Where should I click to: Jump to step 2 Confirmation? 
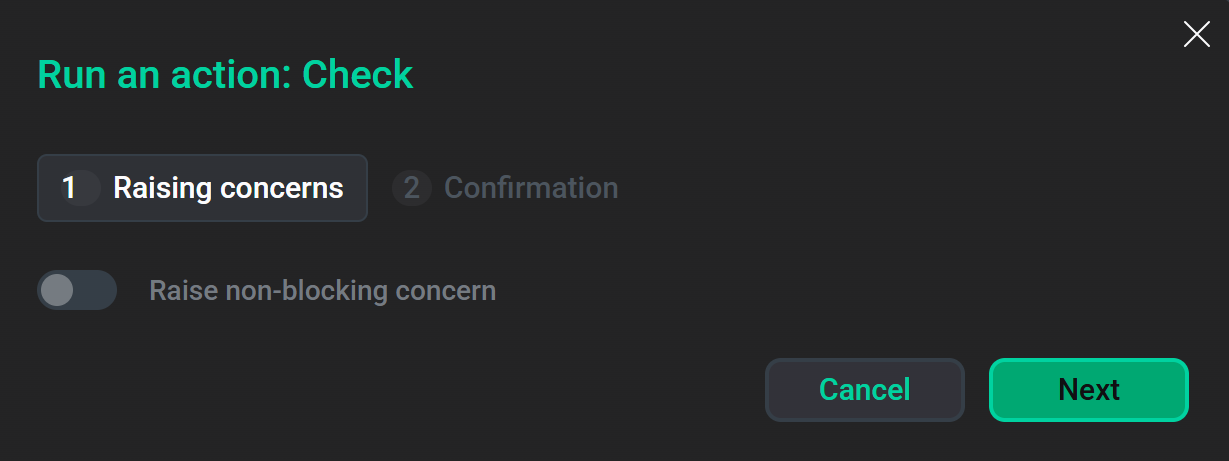click(x=505, y=188)
